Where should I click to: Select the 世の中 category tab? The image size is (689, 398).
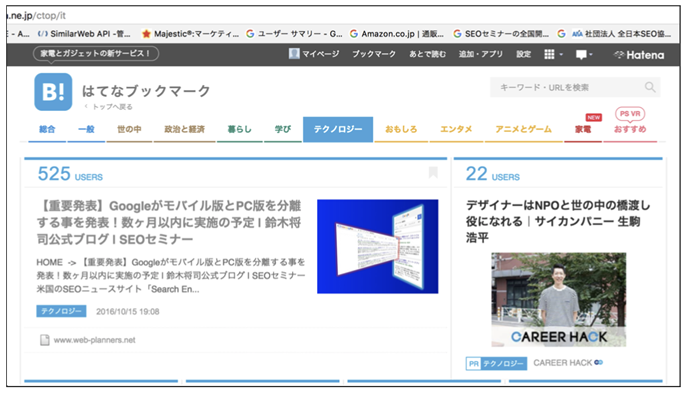(129, 129)
